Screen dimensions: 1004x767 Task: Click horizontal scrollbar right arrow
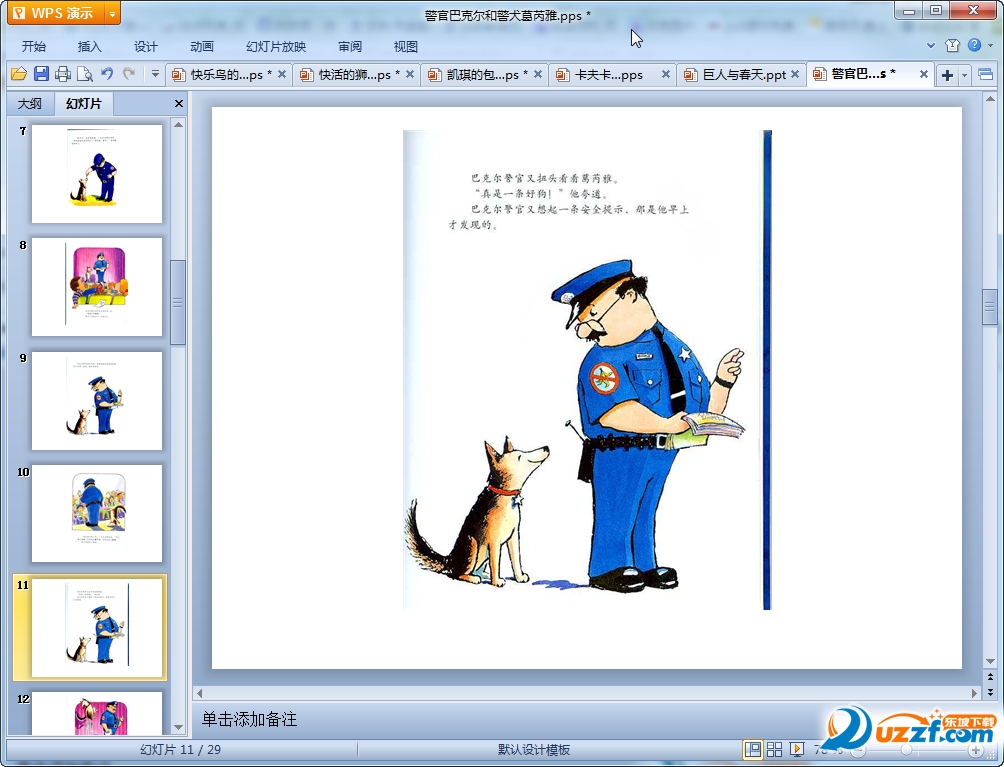[975, 693]
